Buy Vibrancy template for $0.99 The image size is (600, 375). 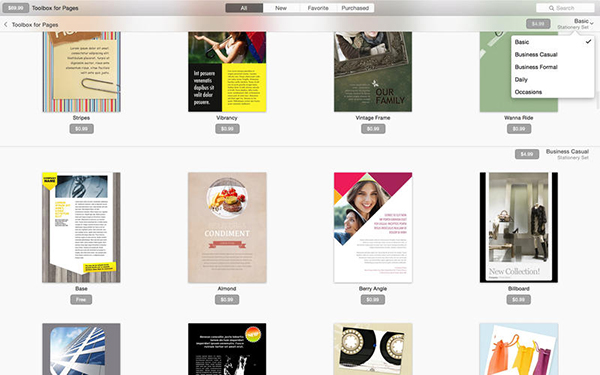coord(227,129)
